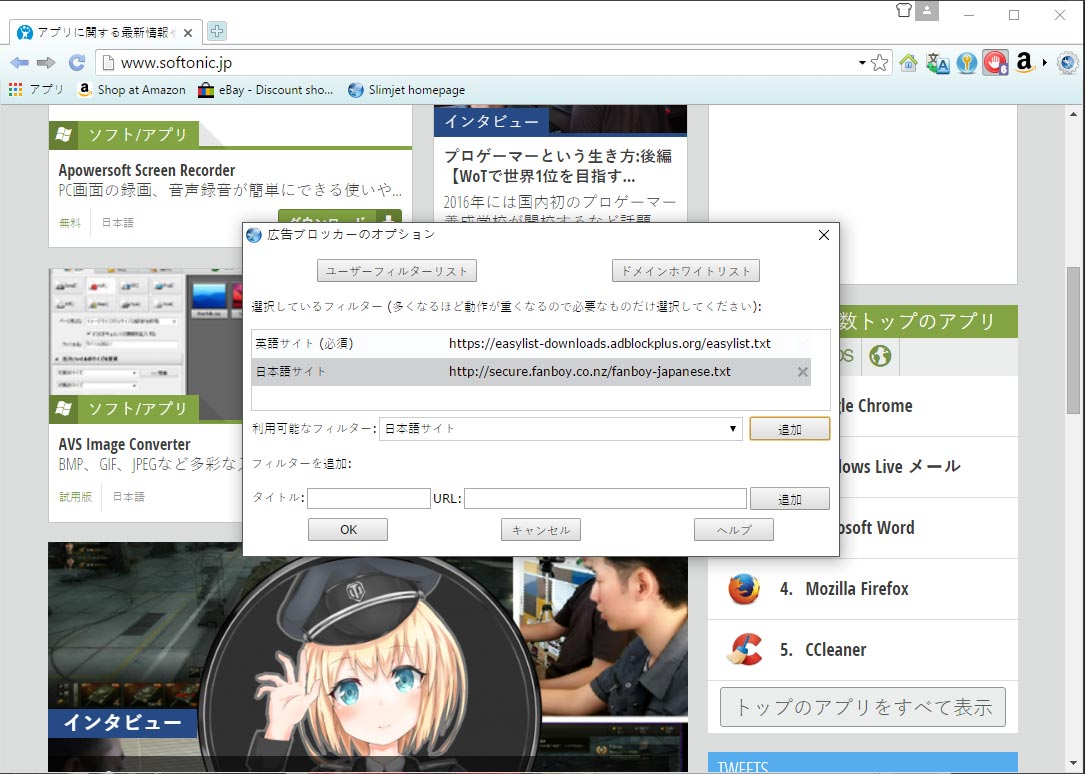Click the T-shirt theme icon in title bar
The image size is (1085, 774).
[904, 10]
